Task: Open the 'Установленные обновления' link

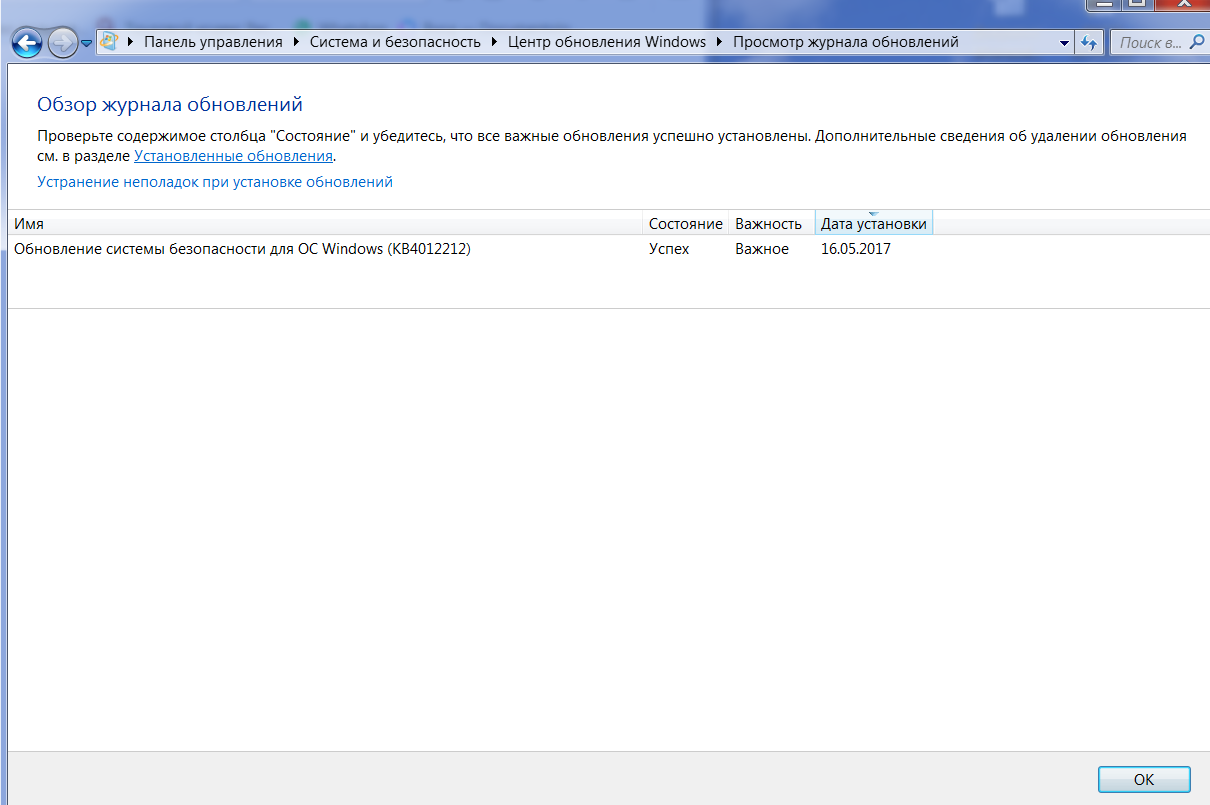Action: (233, 156)
